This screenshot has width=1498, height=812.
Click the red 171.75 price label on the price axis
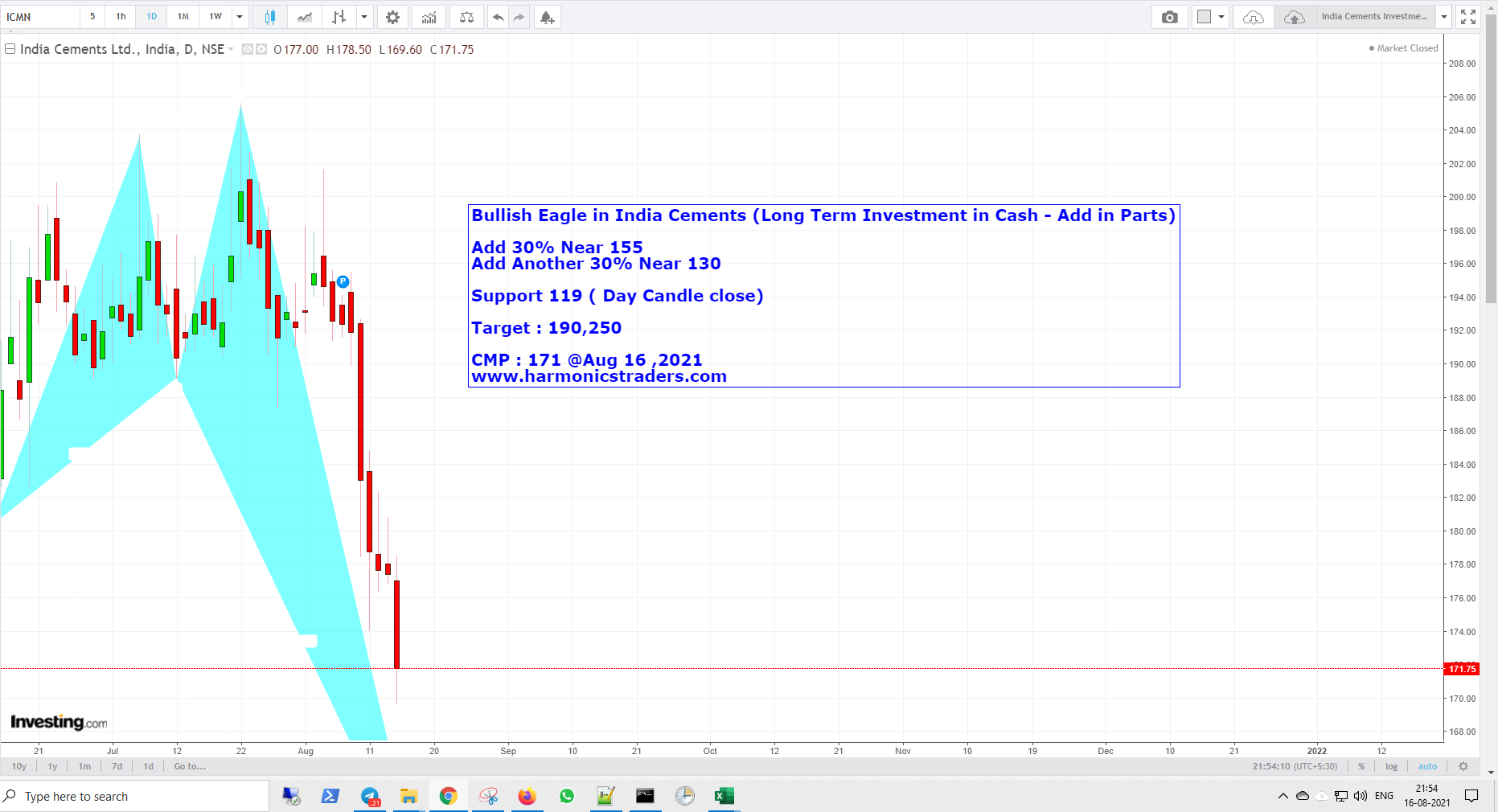point(1462,669)
